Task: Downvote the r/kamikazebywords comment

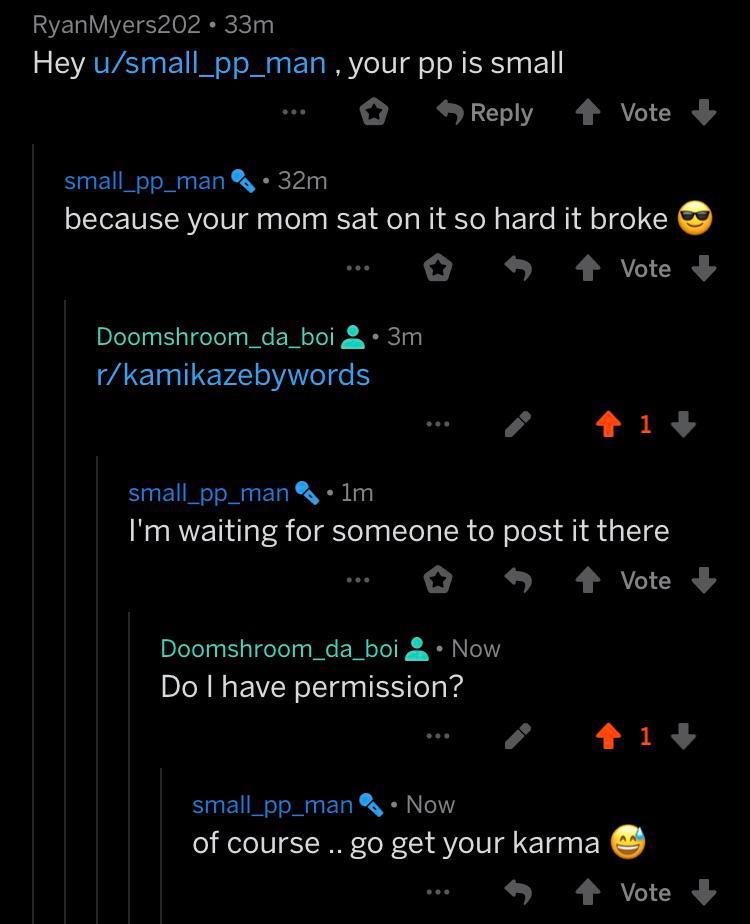Action: click(x=684, y=425)
